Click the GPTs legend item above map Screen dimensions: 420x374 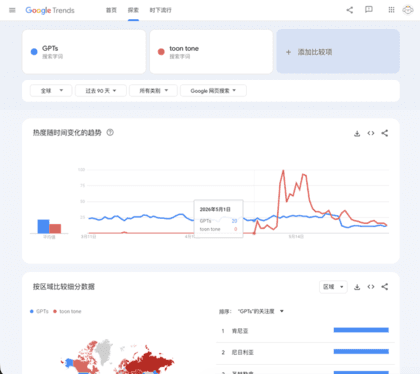tap(39, 311)
